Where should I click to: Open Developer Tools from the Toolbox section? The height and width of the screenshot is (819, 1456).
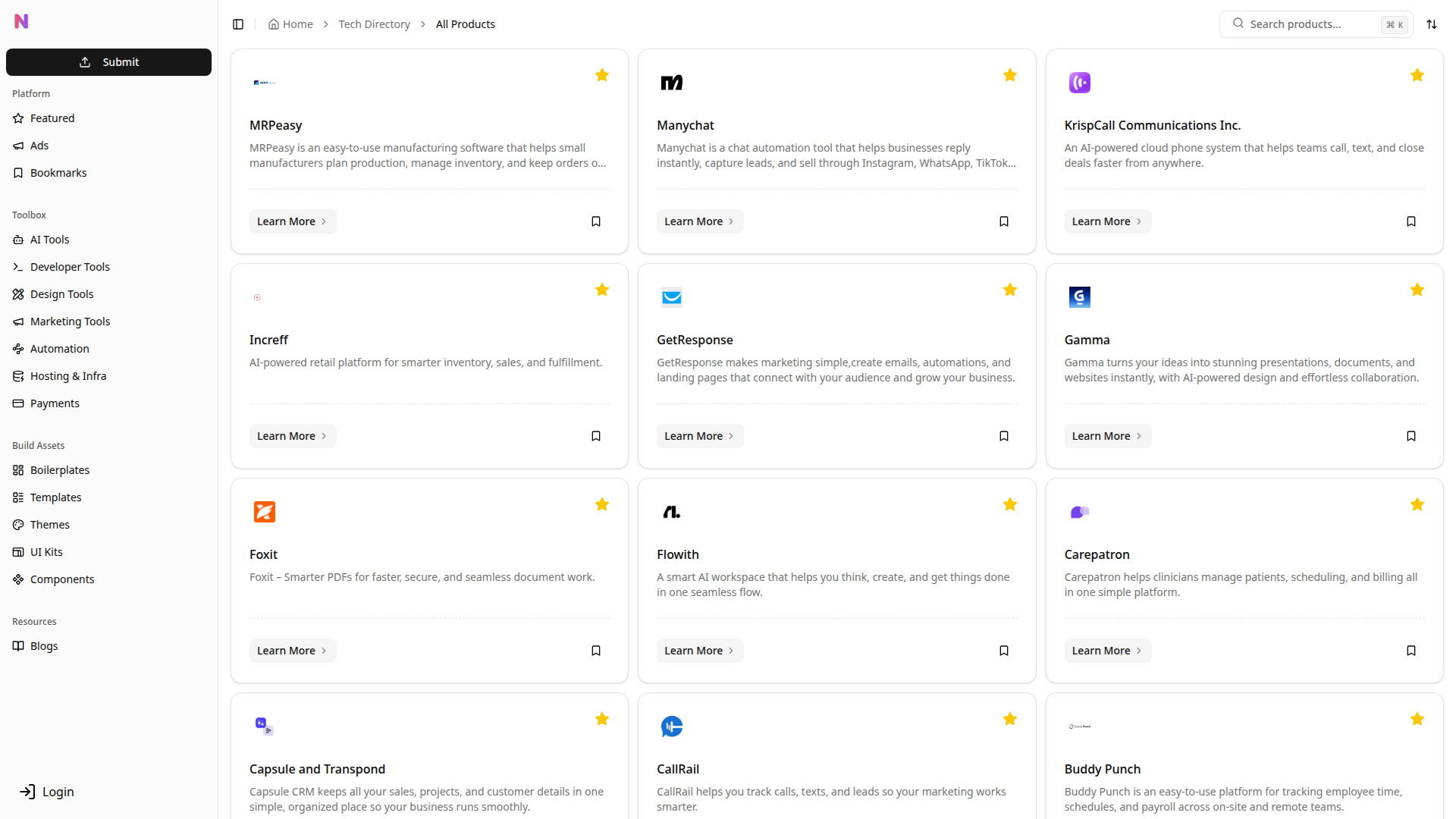coord(69,266)
